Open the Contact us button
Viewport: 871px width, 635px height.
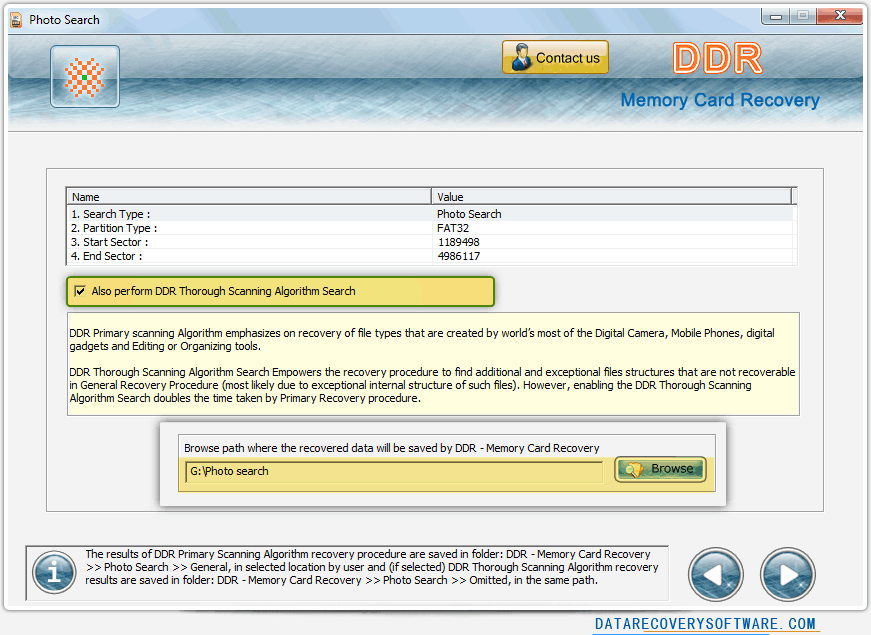click(555, 57)
